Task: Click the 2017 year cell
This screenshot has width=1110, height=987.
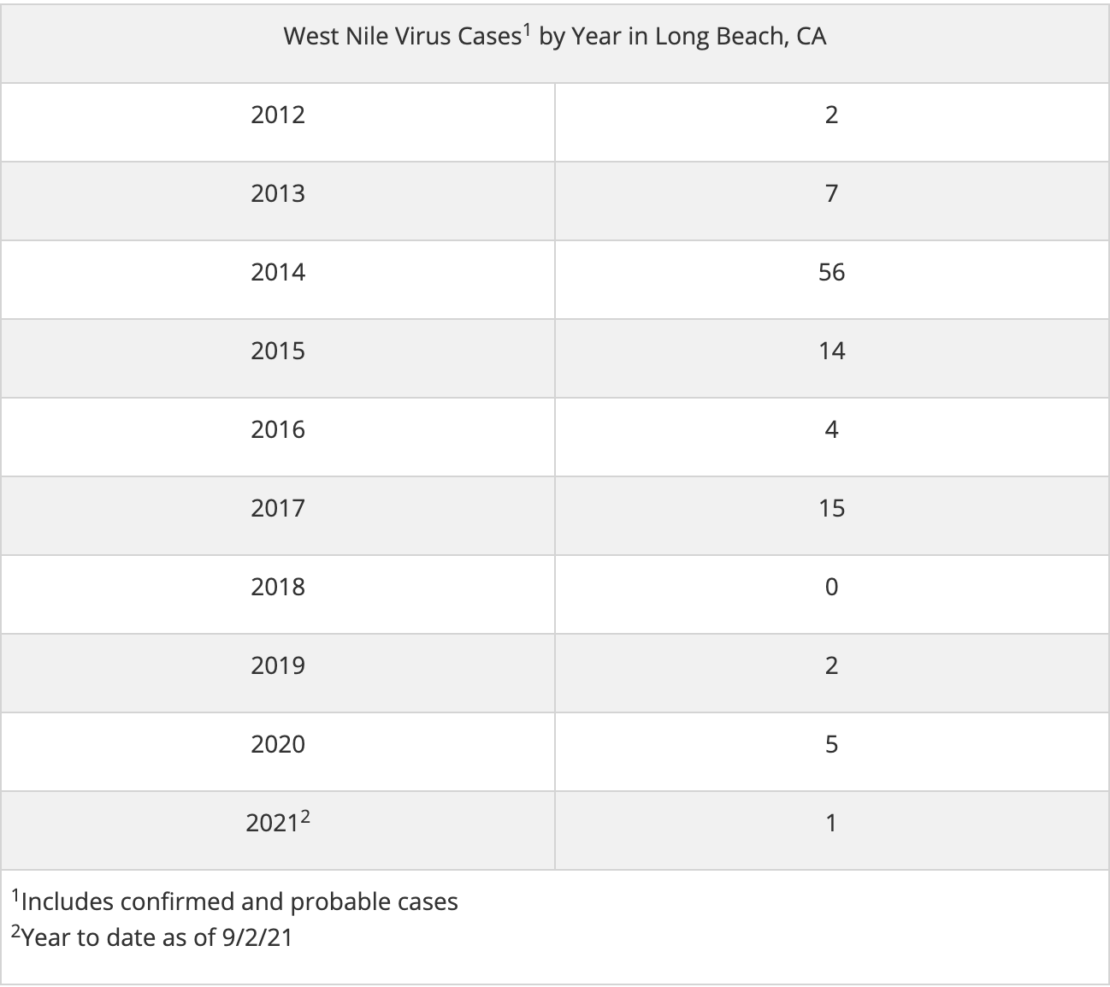Action: coord(277,509)
